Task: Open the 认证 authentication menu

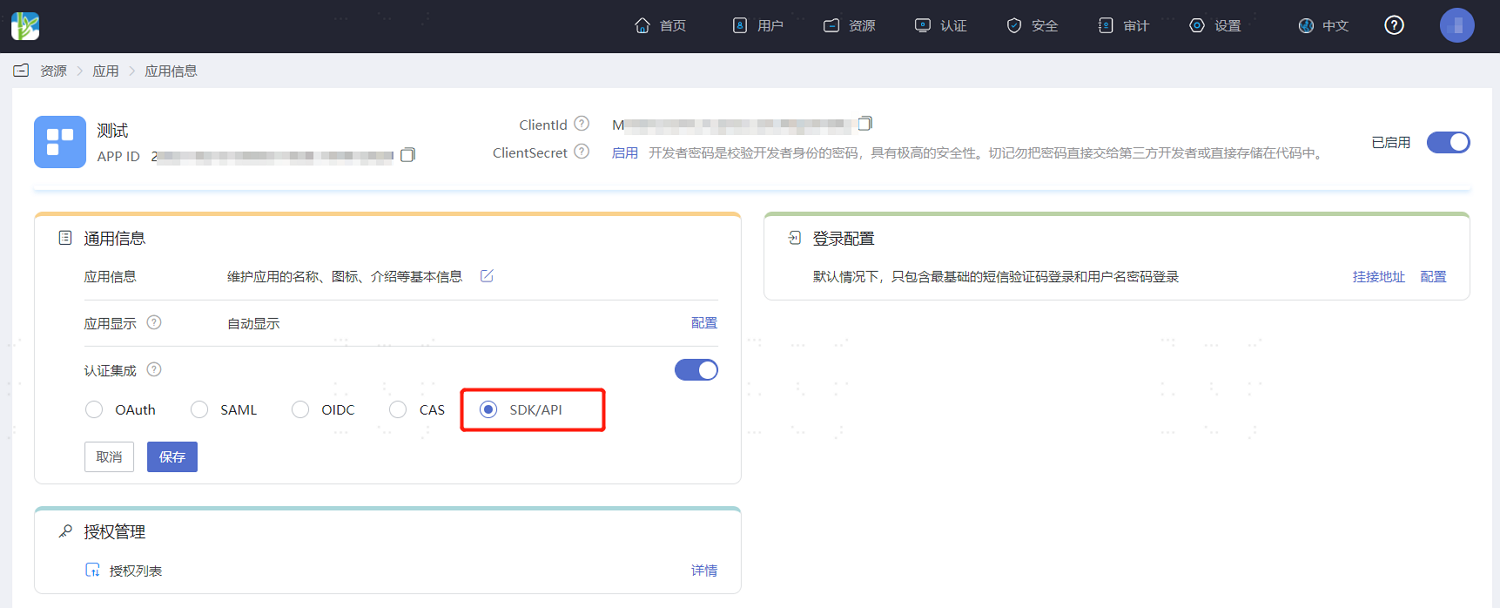Action: 940,26
